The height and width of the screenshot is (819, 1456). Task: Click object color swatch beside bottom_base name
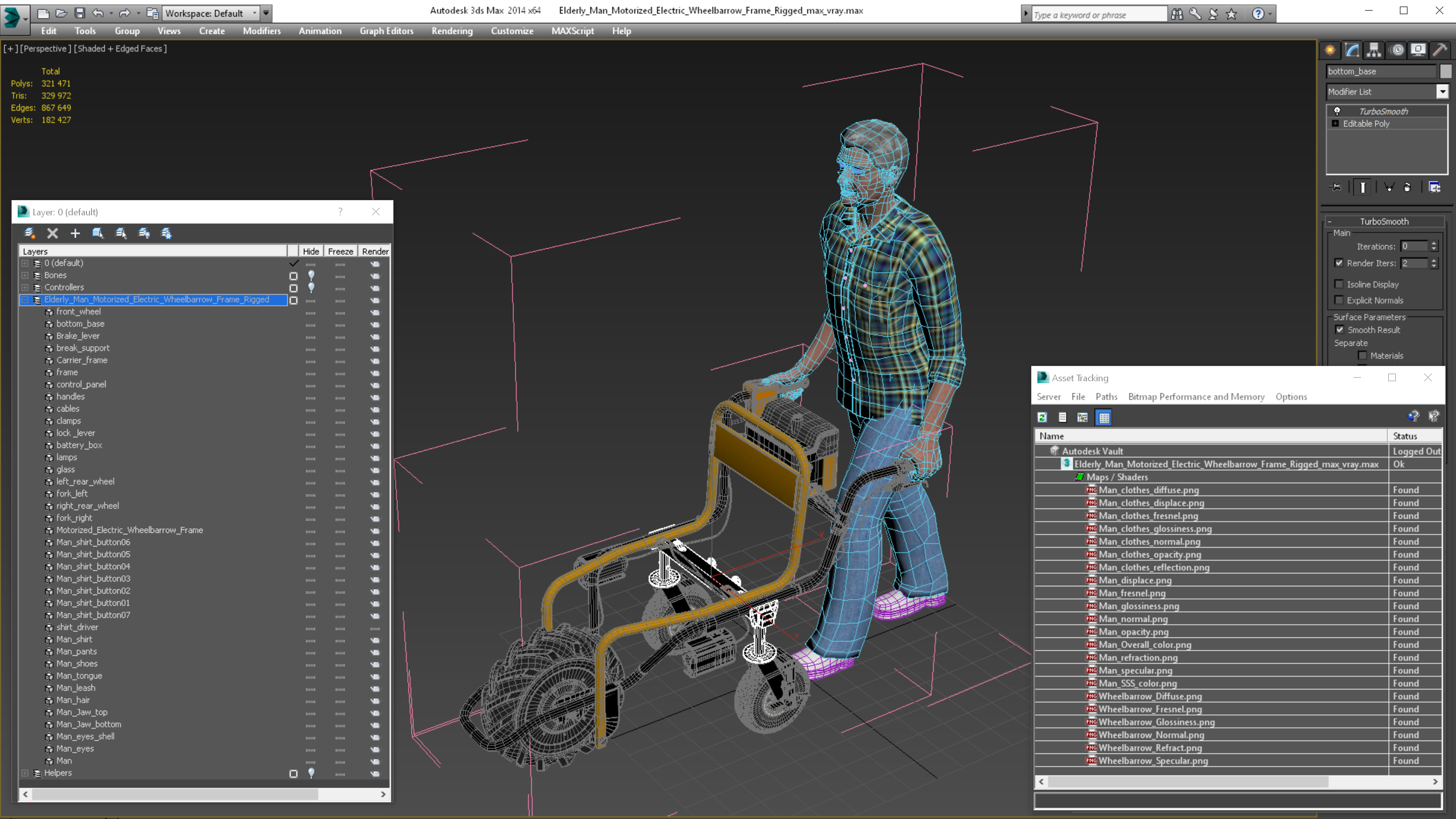click(1445, 71)
